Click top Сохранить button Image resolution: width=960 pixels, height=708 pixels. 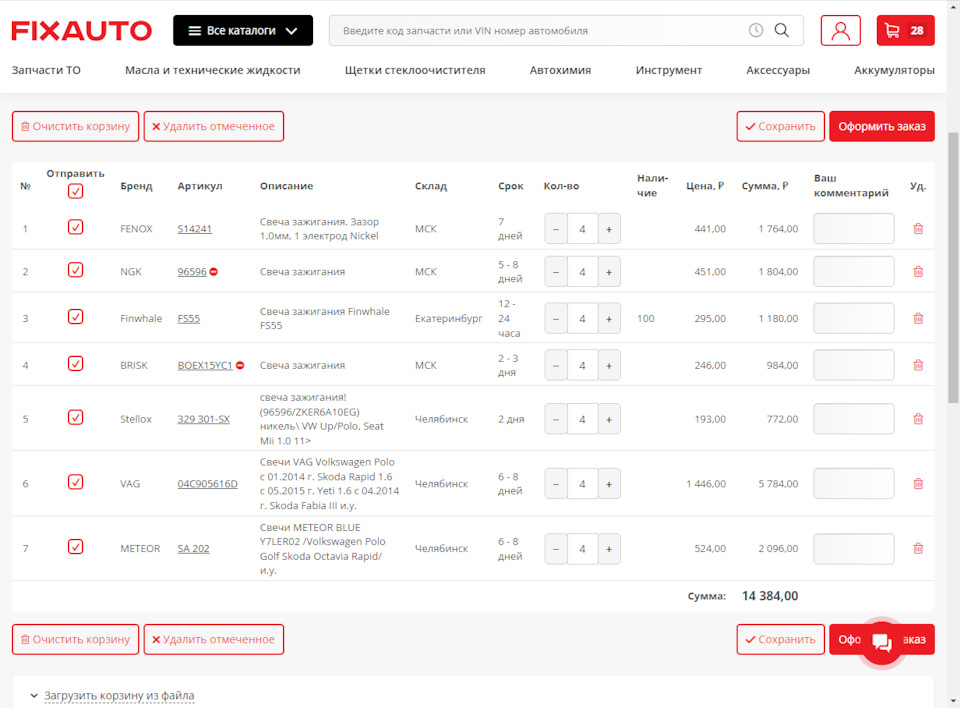781,126
